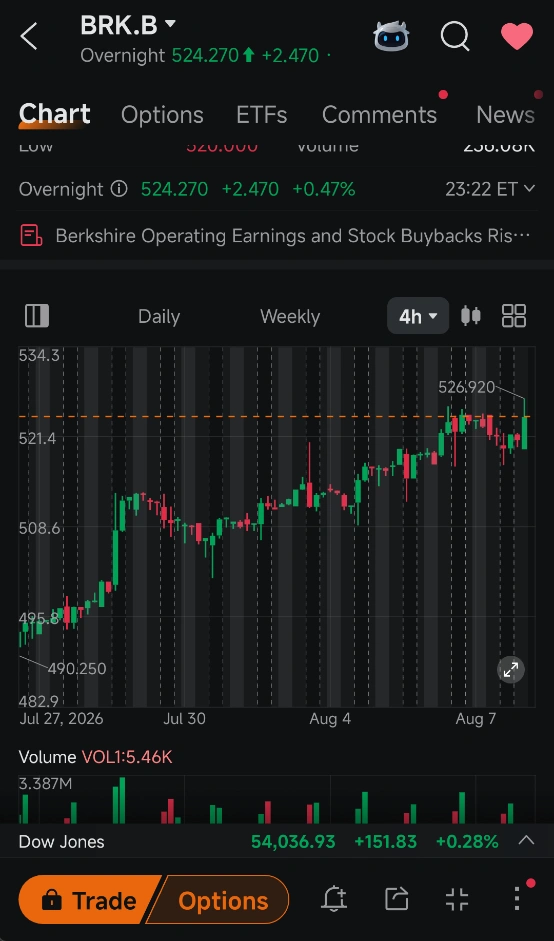
Task: Open the grid chart tools icon
Action: coord(514,315)
